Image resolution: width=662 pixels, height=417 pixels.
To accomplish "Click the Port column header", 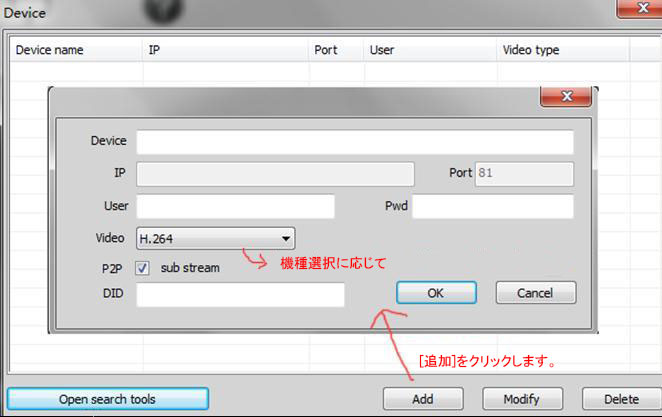I will pos(336,50).
